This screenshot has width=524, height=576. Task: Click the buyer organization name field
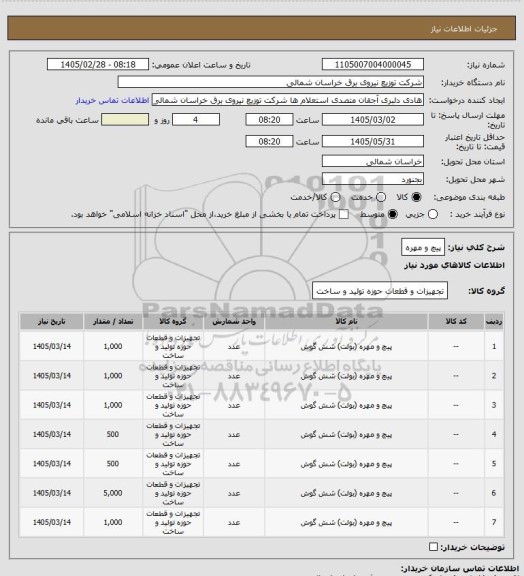click(270, 82)
